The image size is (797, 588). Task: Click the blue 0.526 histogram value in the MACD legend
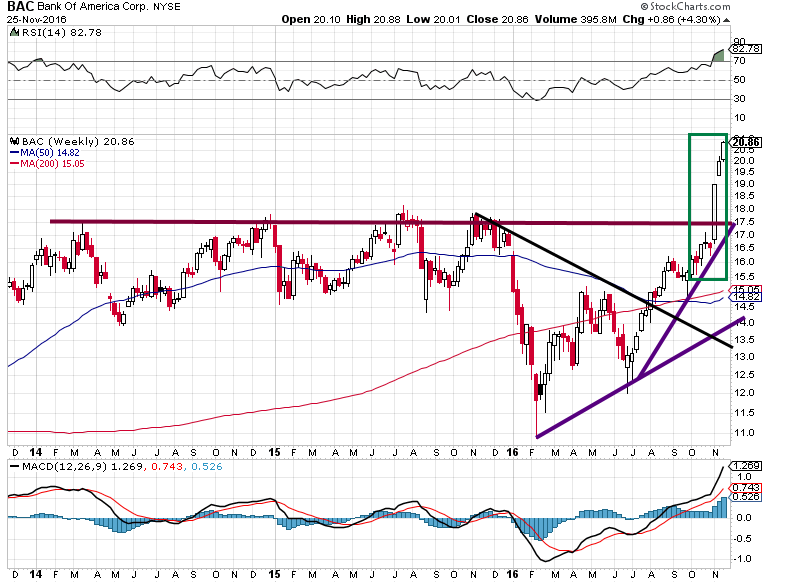pyautogui.click(x=206, y=467)
